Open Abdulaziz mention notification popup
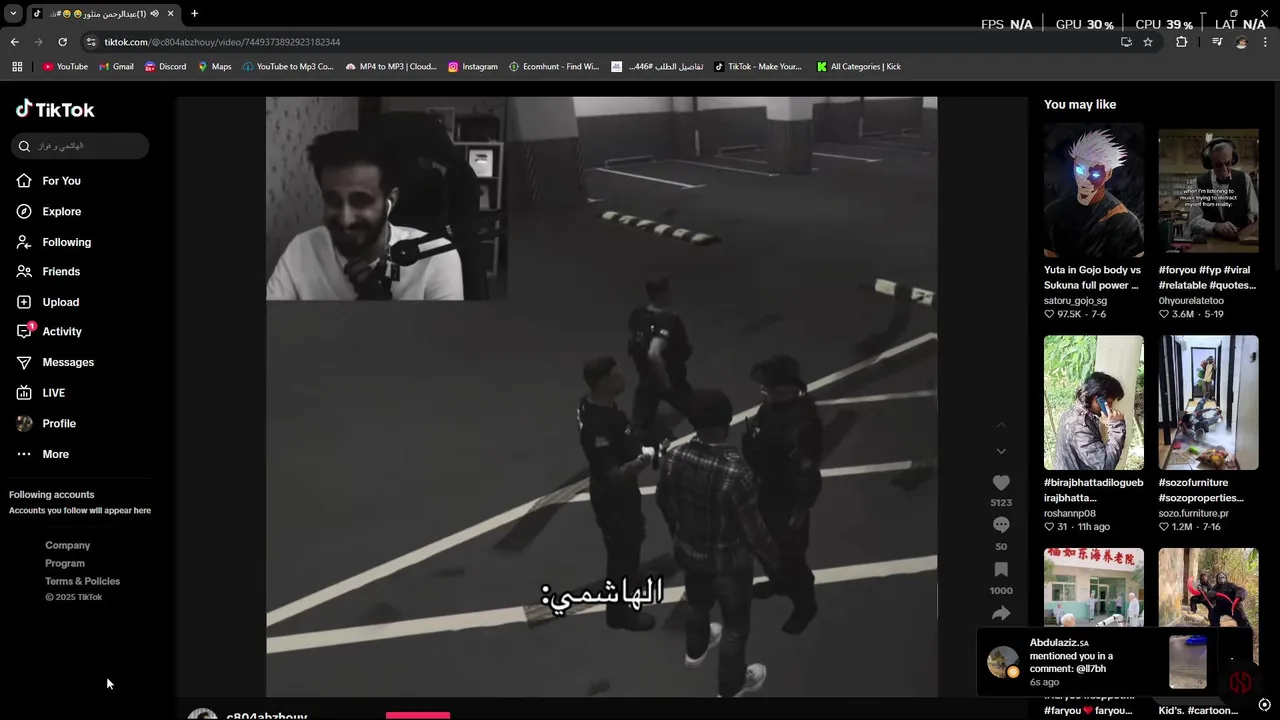 click(1114, 662)
